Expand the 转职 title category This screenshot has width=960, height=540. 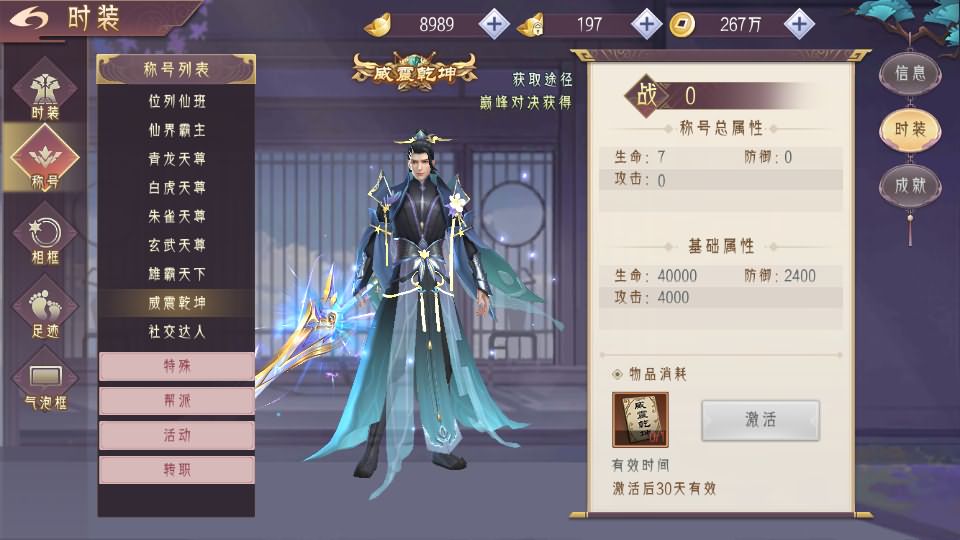tap(176, 470)
